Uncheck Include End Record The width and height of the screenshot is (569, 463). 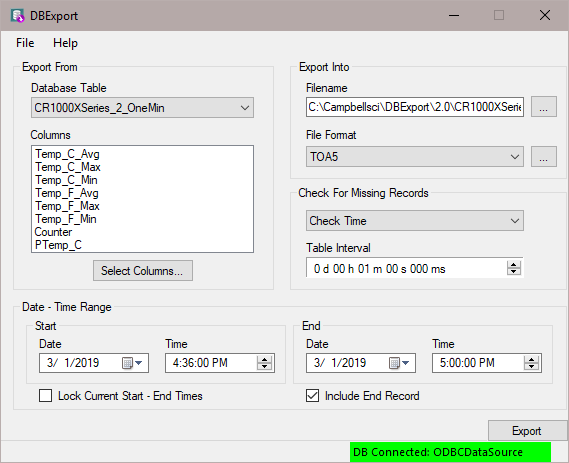tap(312, 396)
